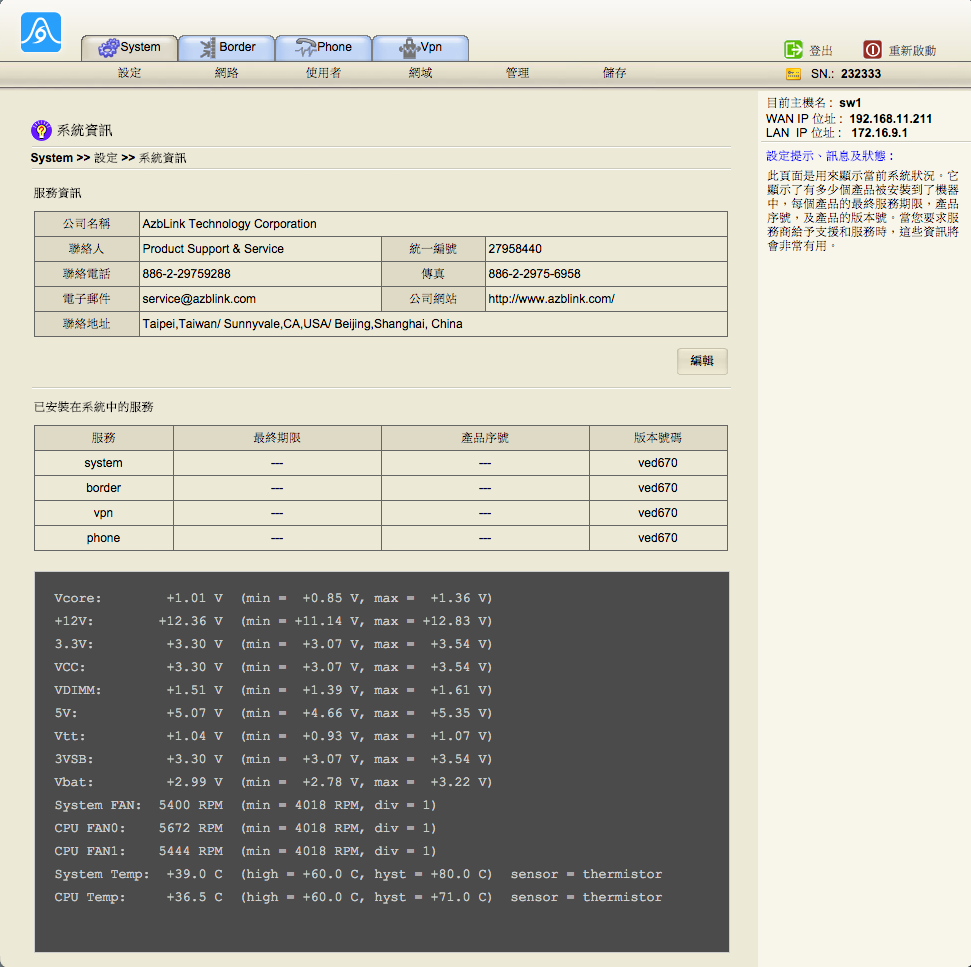Select the 儲存 menu item
Viewport: 971px width, 967px height.
point(614,73)
